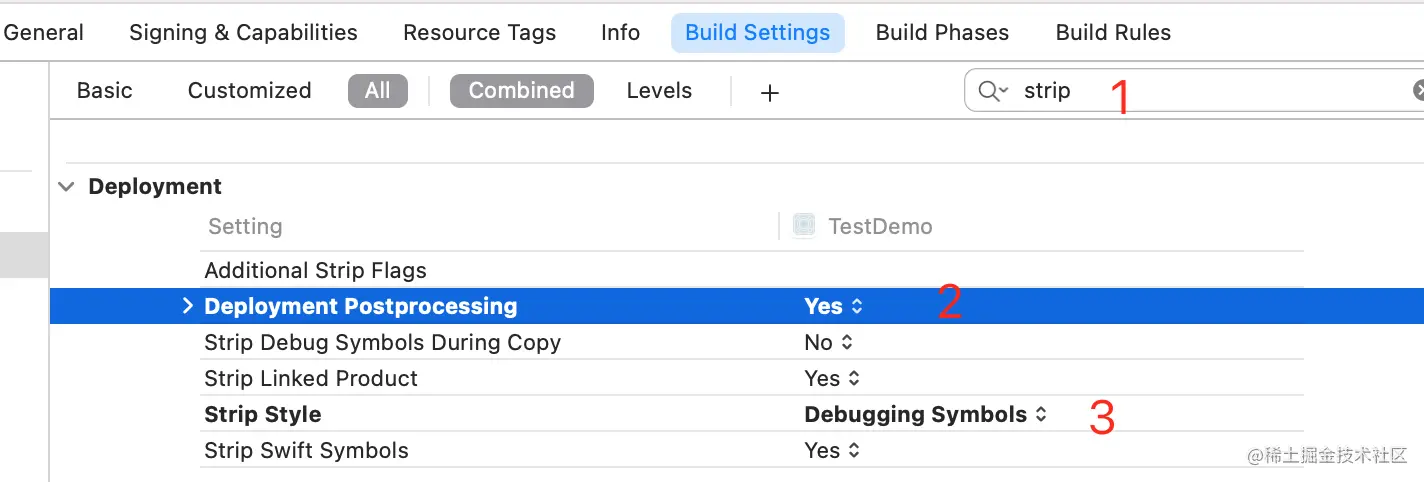Clear the search field text
The height and width of the screenshot is (482, 1424).
1418,91
